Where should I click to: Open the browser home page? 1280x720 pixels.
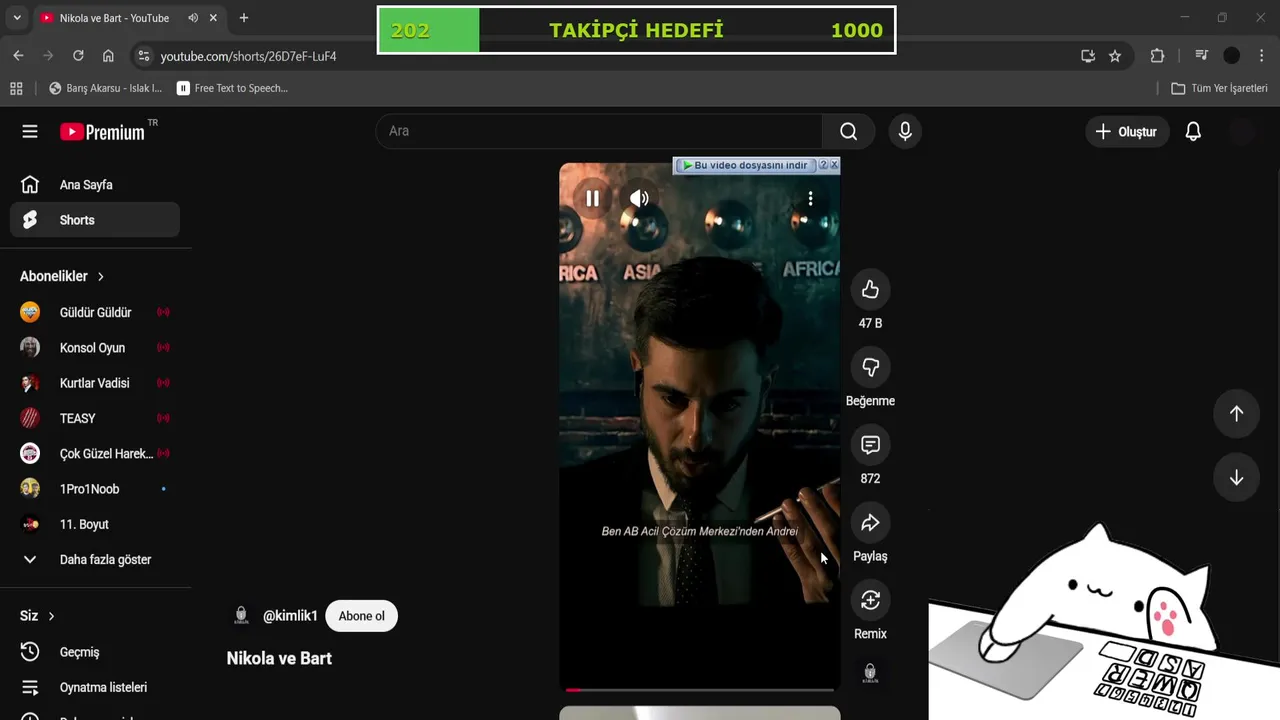(108, 56)
